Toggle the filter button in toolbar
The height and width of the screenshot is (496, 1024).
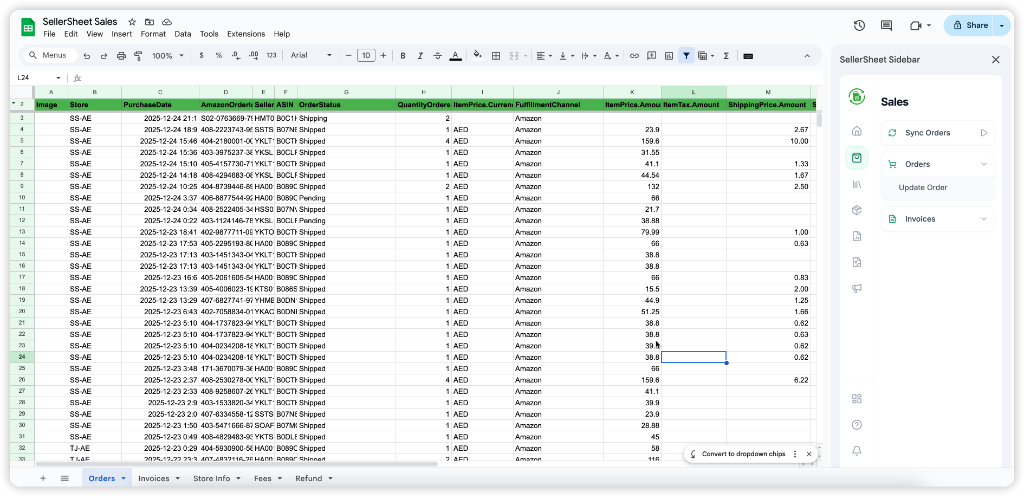[x=686, y=56]
